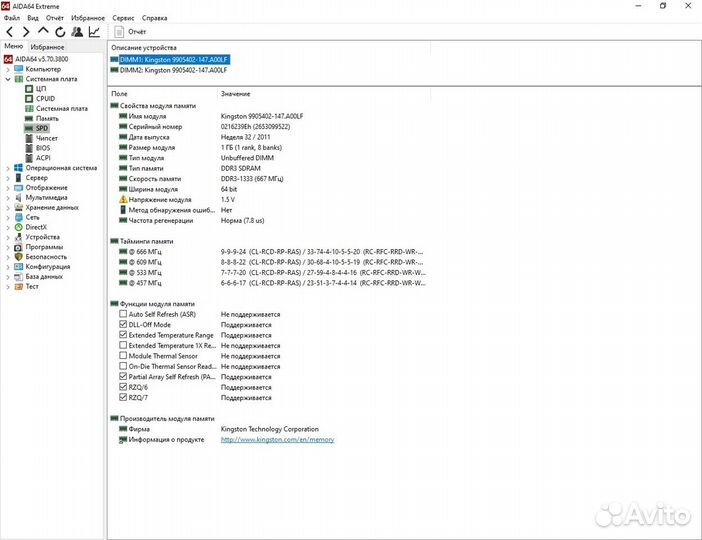
Task: Expand the Сервер tree node
Action: pyautogui.click(x=8, y=178)
